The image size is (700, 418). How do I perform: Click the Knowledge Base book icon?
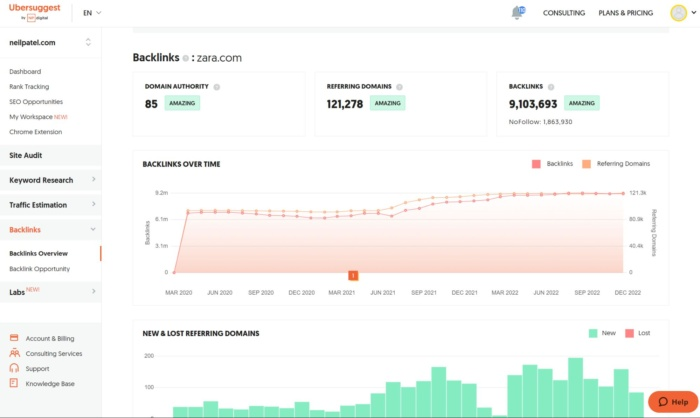[x=14, y=383]
